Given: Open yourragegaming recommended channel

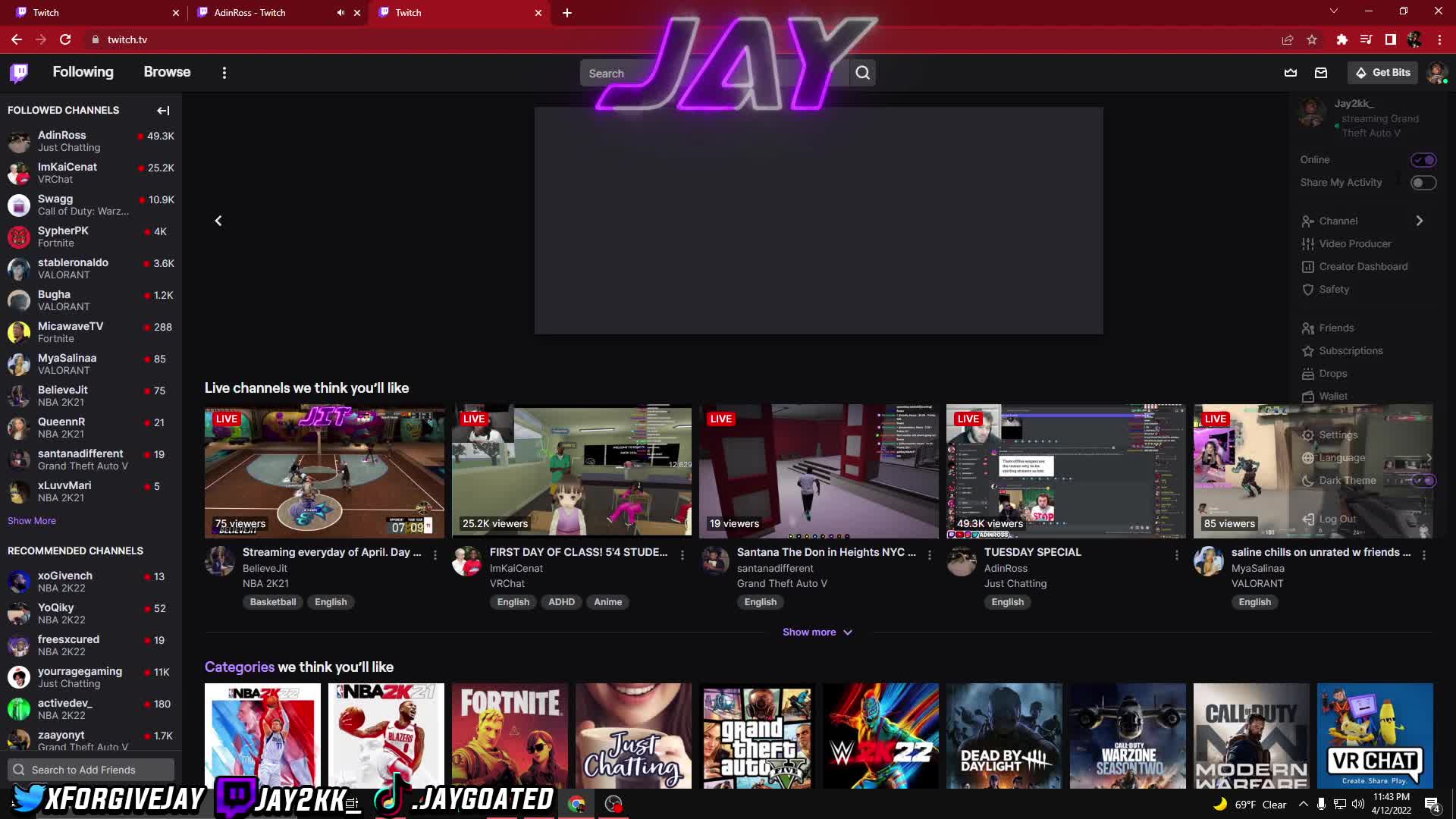Looking at the screenshot, I should [91, 677].
